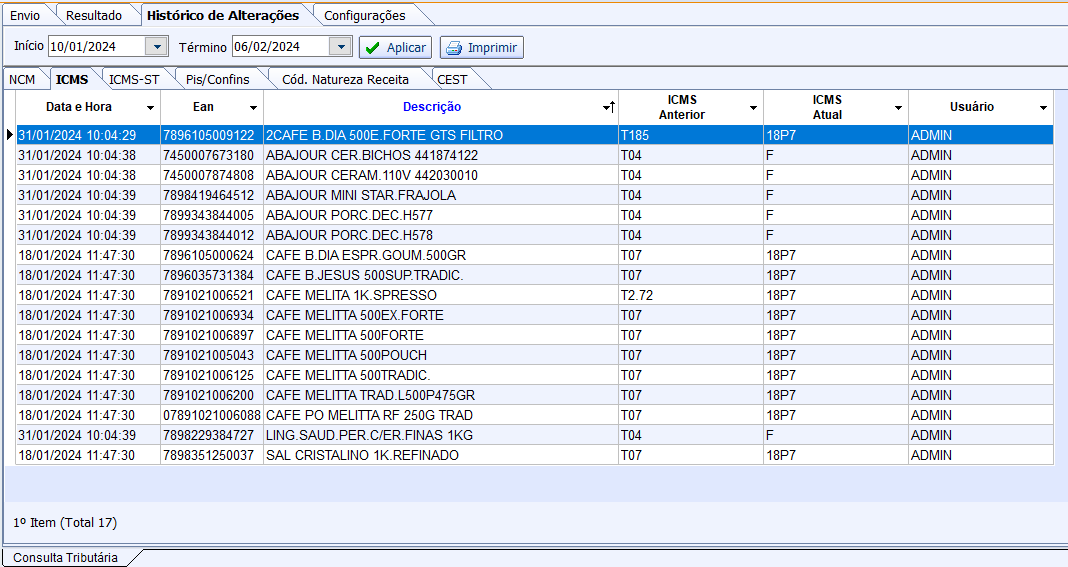The image size is (1068, 567).
Task: Open ICMS Anterior column filter arrow
Action: [x=753, y=108]
